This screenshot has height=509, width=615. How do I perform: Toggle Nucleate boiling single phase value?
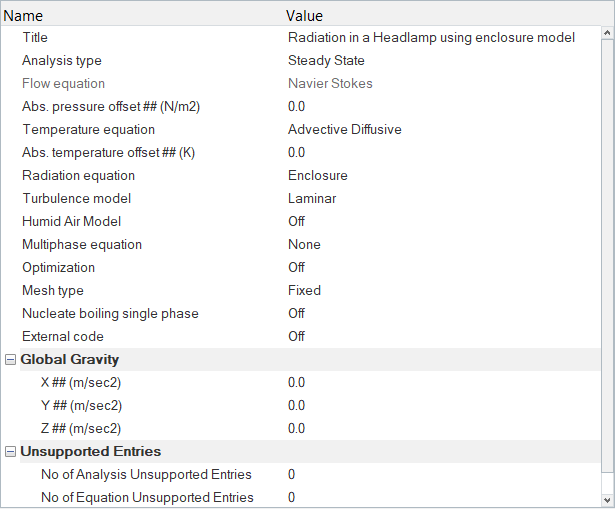click(296, 314)
